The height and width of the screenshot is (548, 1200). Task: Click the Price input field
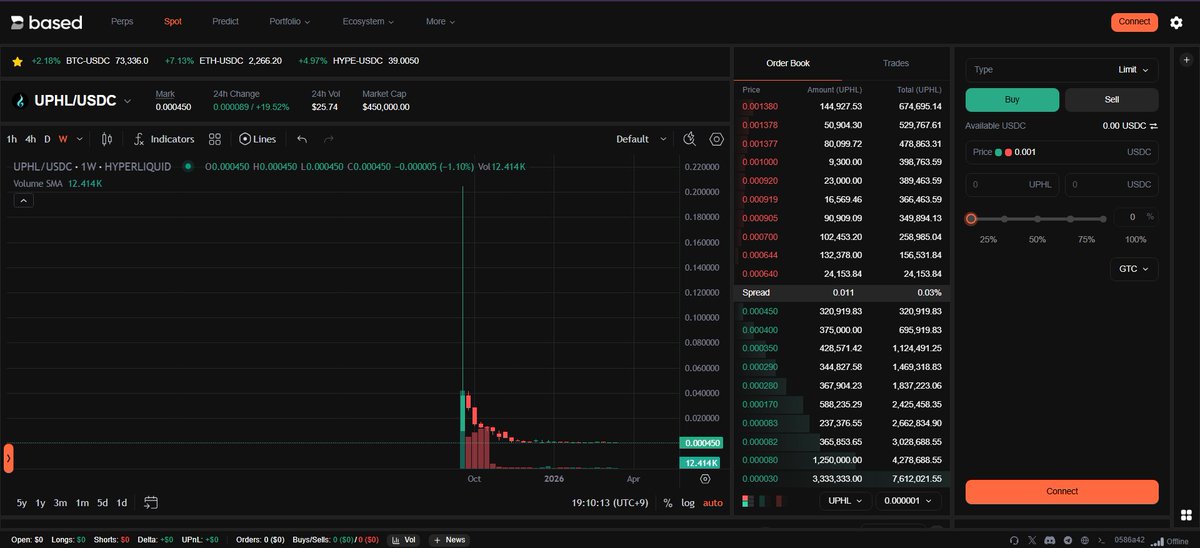[1062, 152]
